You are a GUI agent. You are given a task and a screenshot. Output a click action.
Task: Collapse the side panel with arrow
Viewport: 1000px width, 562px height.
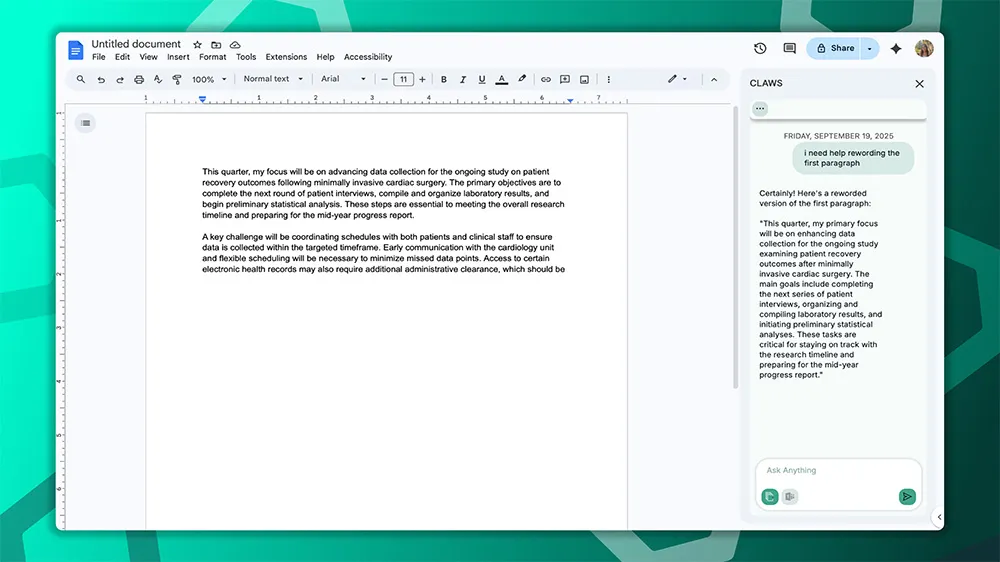coord(939,517)
